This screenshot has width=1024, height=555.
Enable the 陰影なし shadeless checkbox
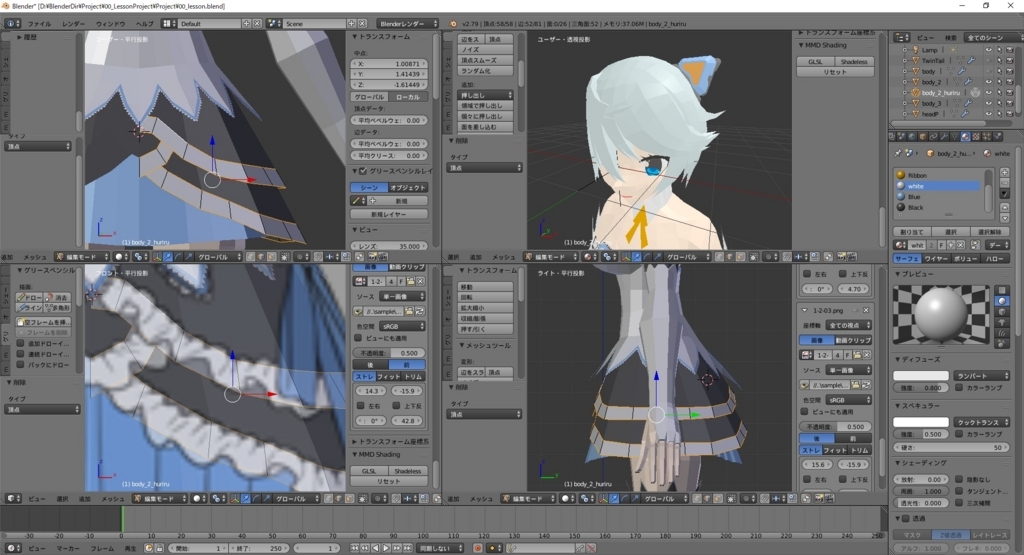point(959,479)
